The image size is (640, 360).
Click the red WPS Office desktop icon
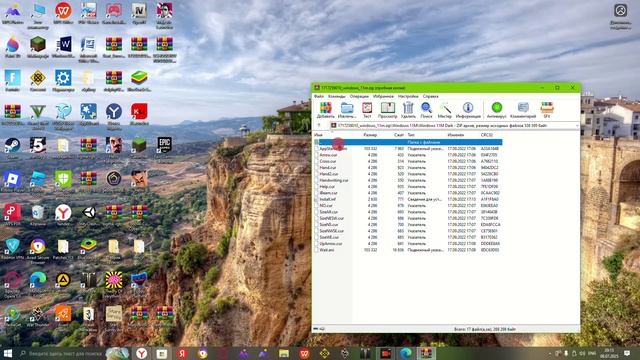[x=63, y=11]
